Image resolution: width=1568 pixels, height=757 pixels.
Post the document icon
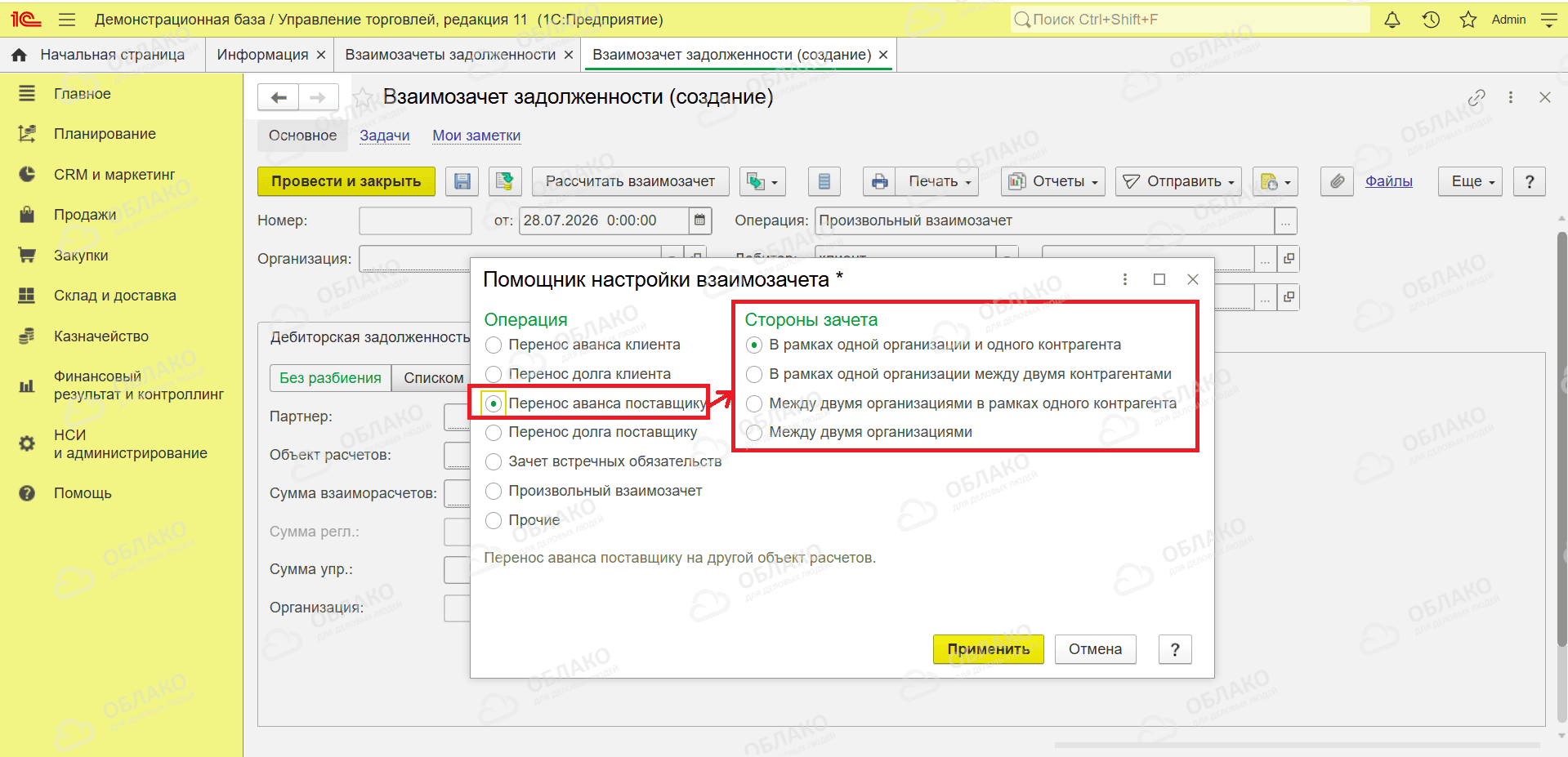505,181
